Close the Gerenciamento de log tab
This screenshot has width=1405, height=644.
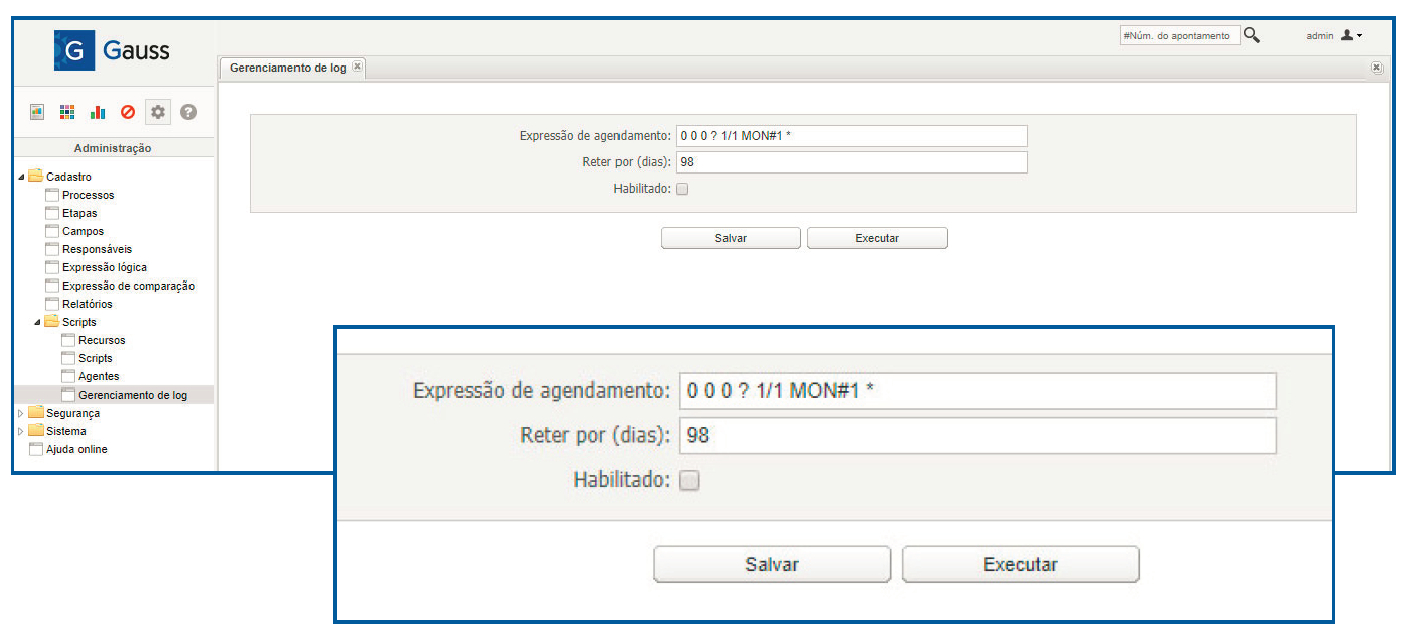(x=358, y=67)
